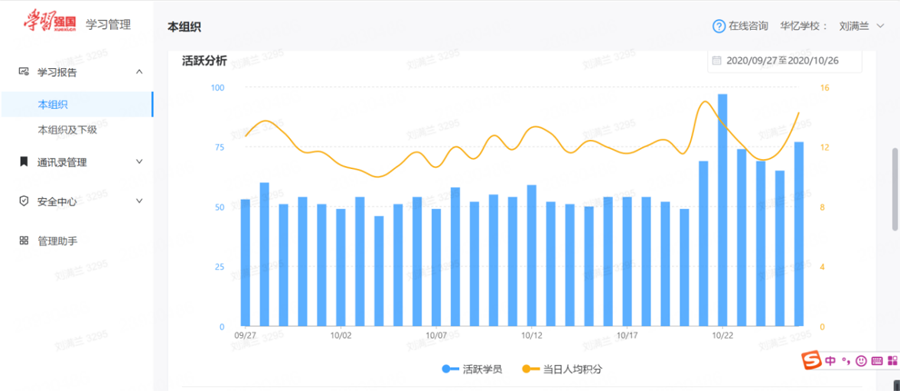
Task: Click the Sogou input method S icon
Action: (x=810, y=361)
